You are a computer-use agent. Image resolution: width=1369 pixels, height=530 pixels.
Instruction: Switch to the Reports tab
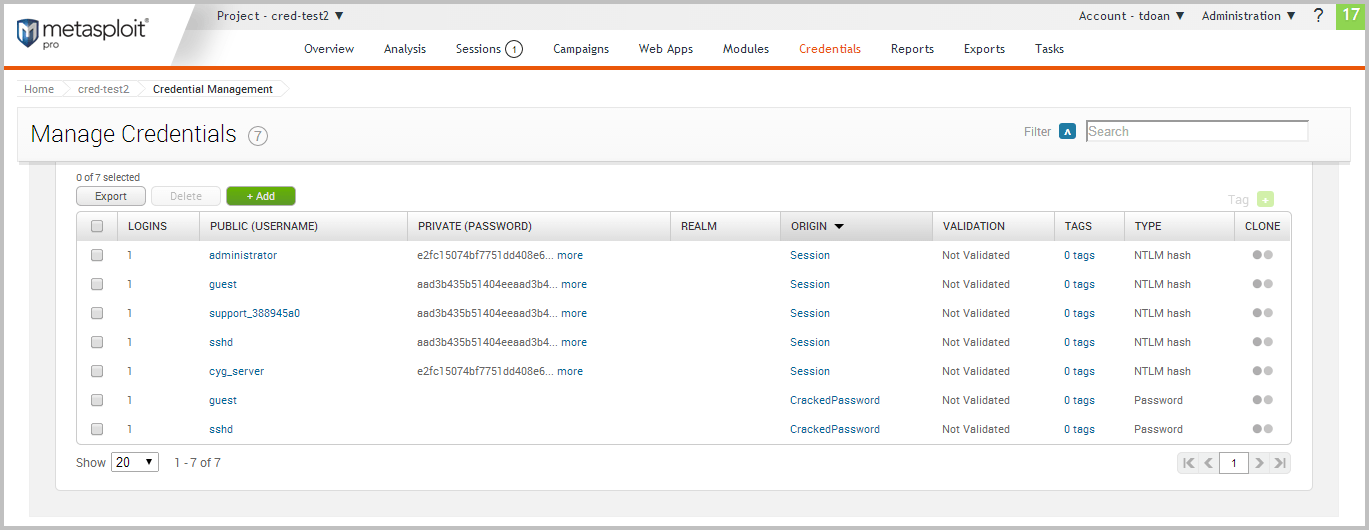(x=912, y=49)
